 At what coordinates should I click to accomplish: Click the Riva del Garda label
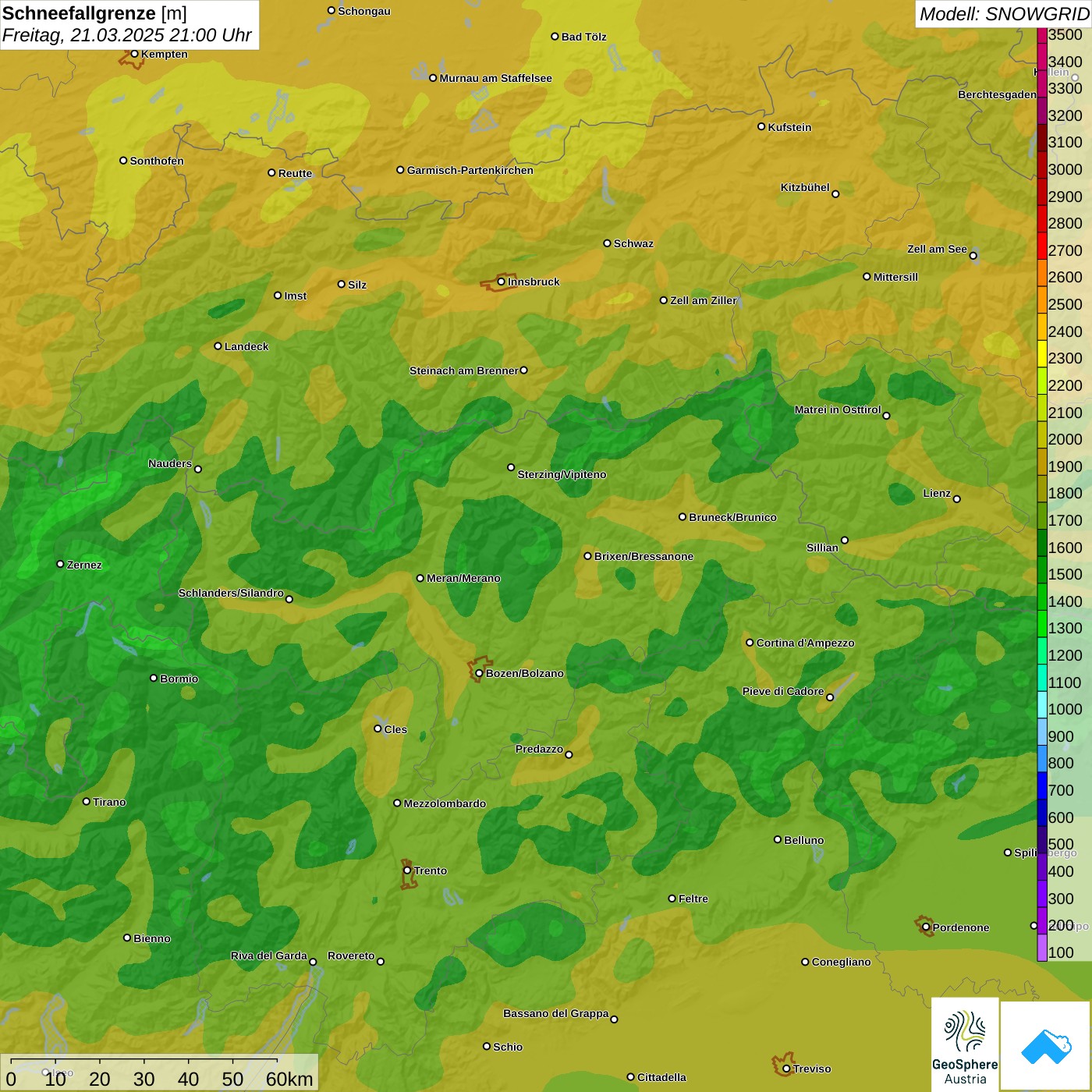269,955
